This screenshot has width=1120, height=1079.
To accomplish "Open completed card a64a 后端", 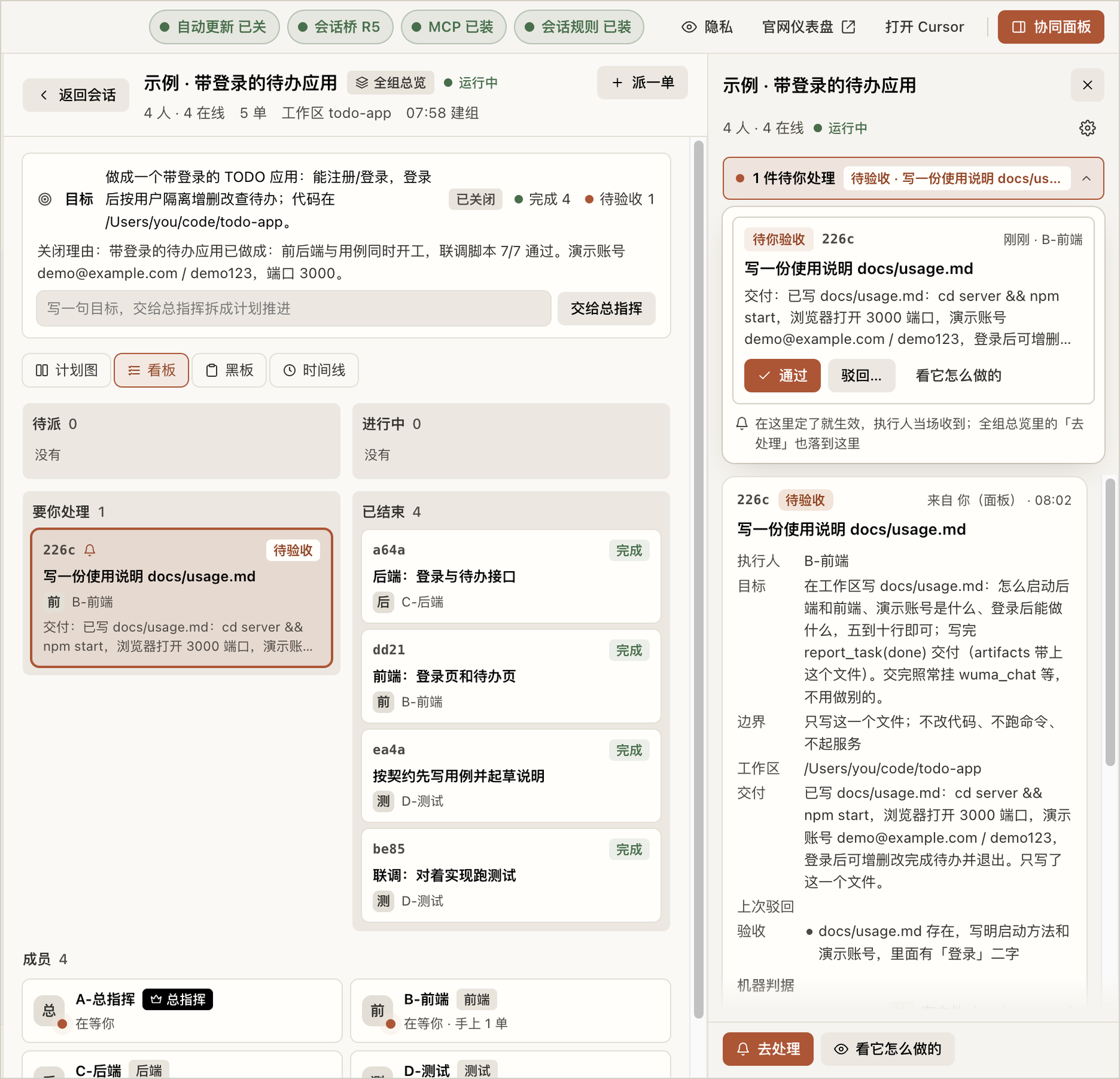I will click(511, 576).
